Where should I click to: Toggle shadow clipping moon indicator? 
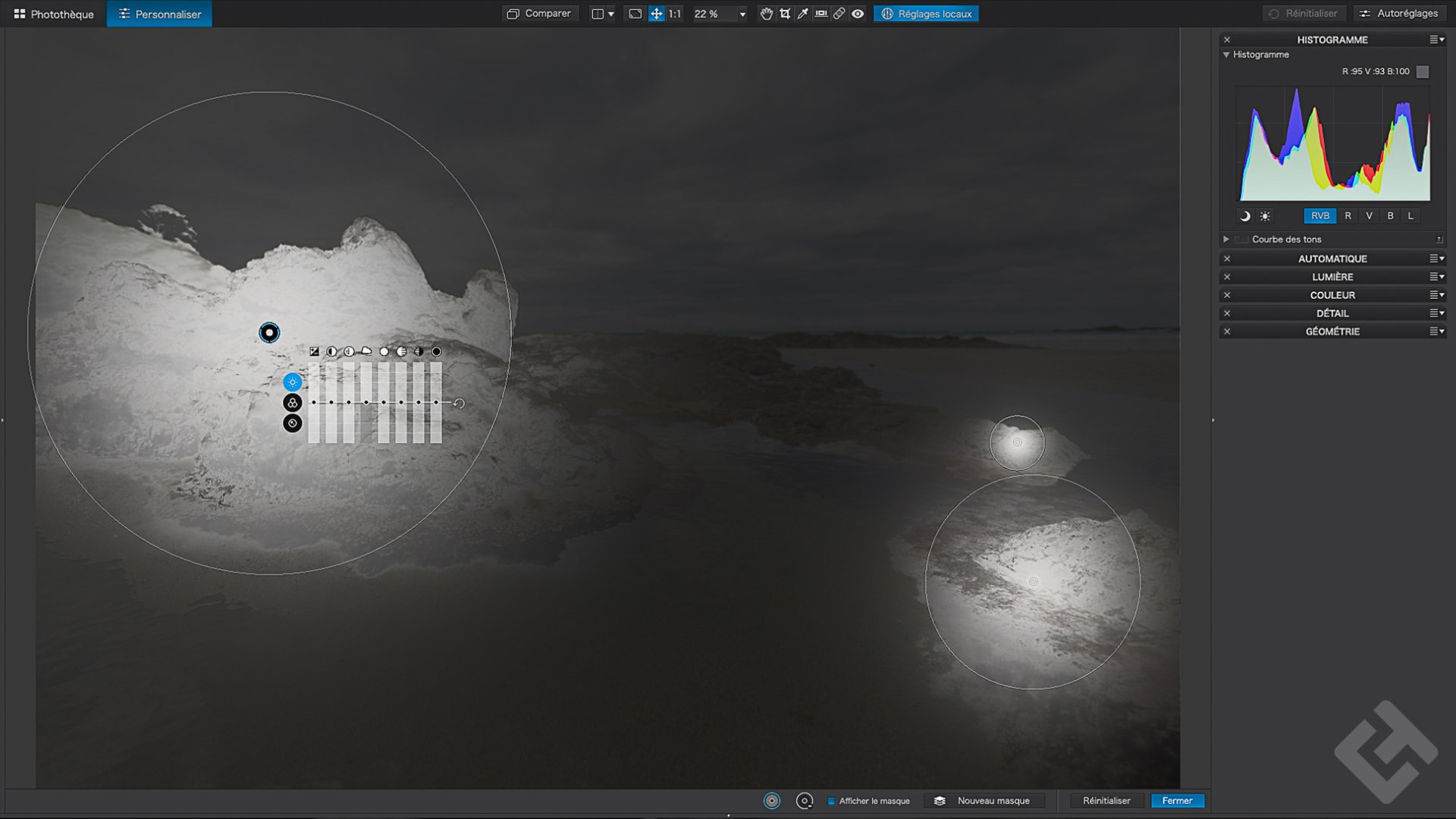point(1244,216)
